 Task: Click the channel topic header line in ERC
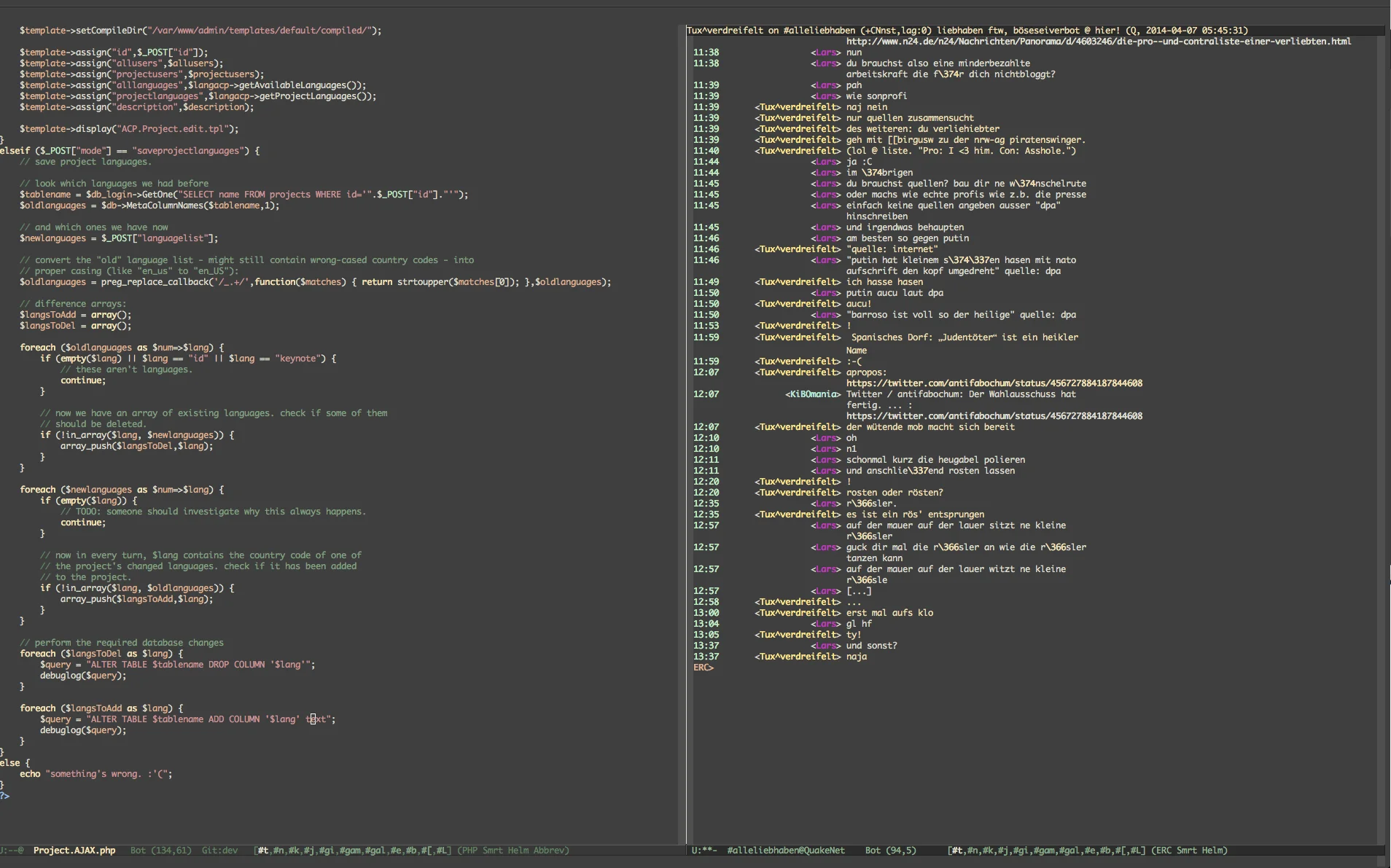click(x=967, y=31)
